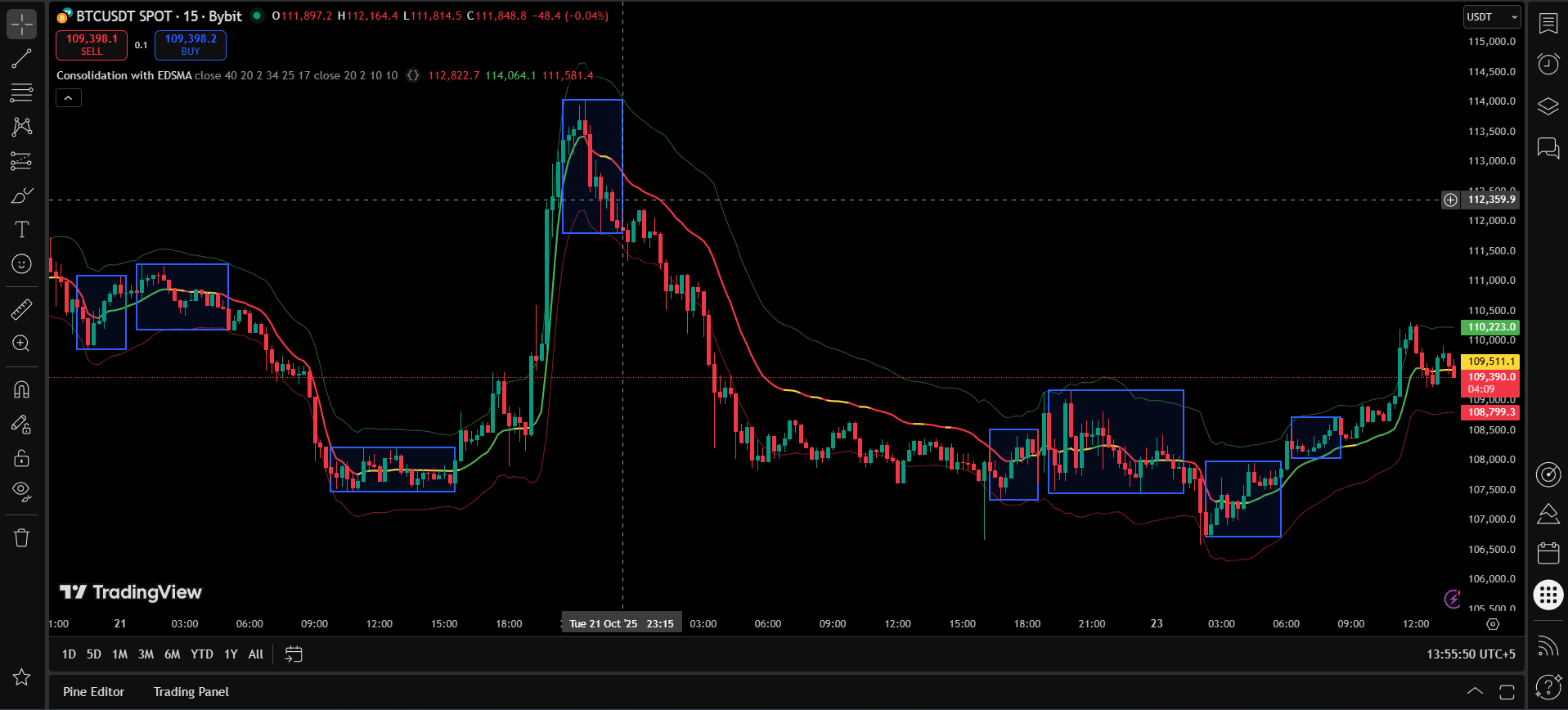Choose the text annotation tool
This screenshot has width=1568, height=710.
pos(21,230)
